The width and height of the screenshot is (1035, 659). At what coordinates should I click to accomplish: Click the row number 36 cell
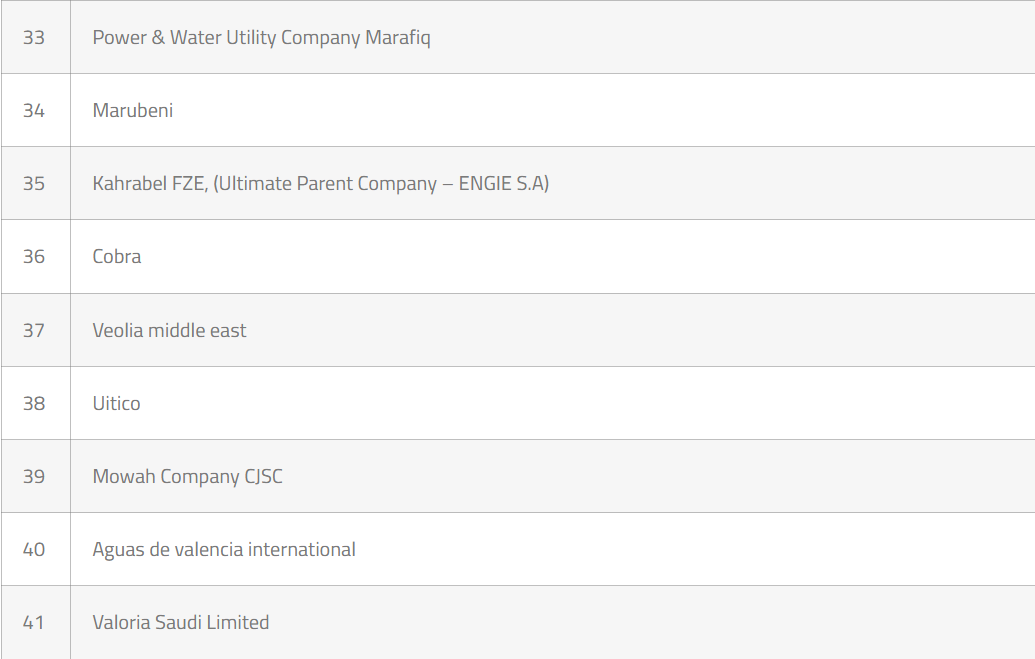(x=34, y=257)
